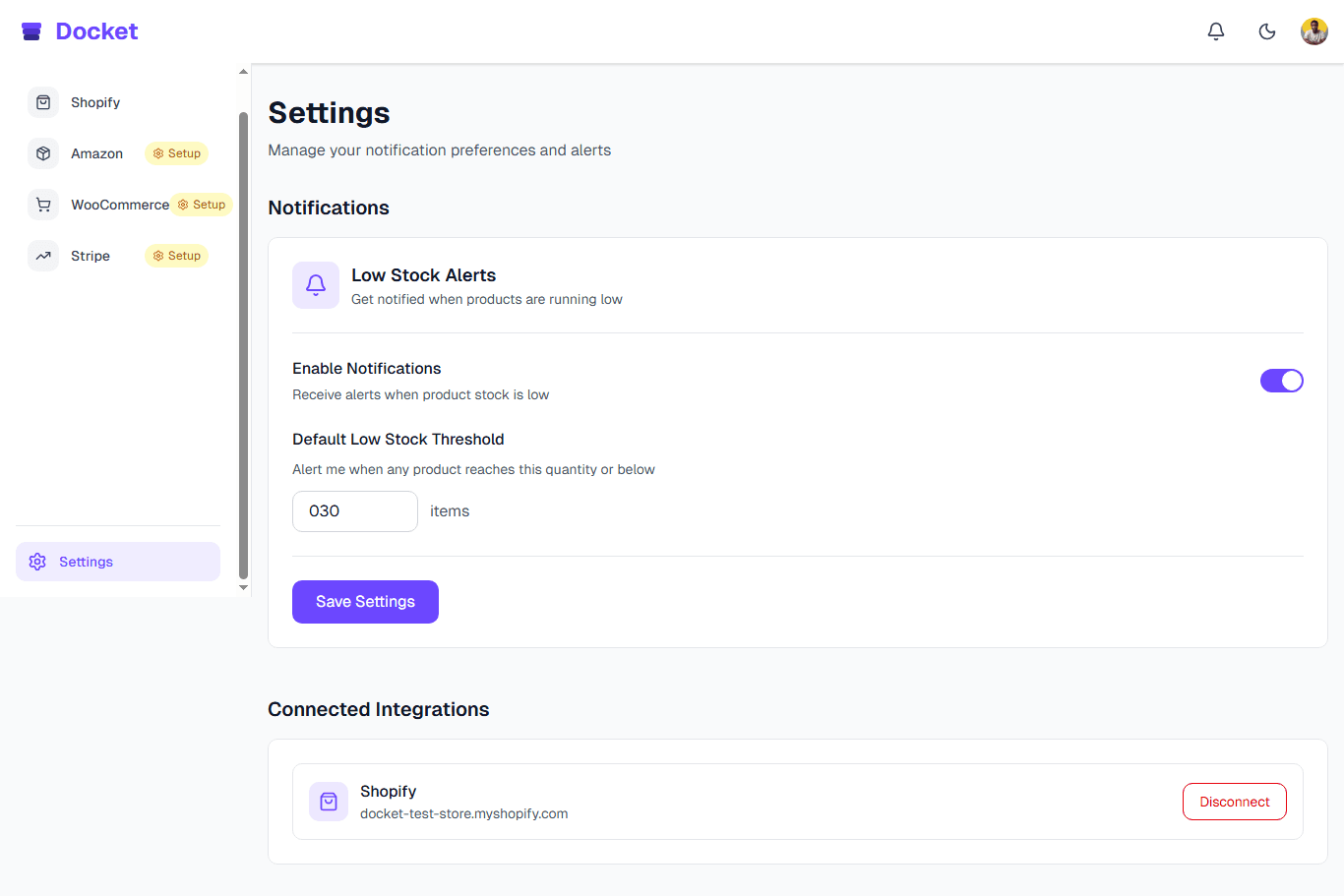Toggle dark mode with the moon icon
Image resolution: width=1344 pixels, height=896 pixels.
(x=1266, y=30)
